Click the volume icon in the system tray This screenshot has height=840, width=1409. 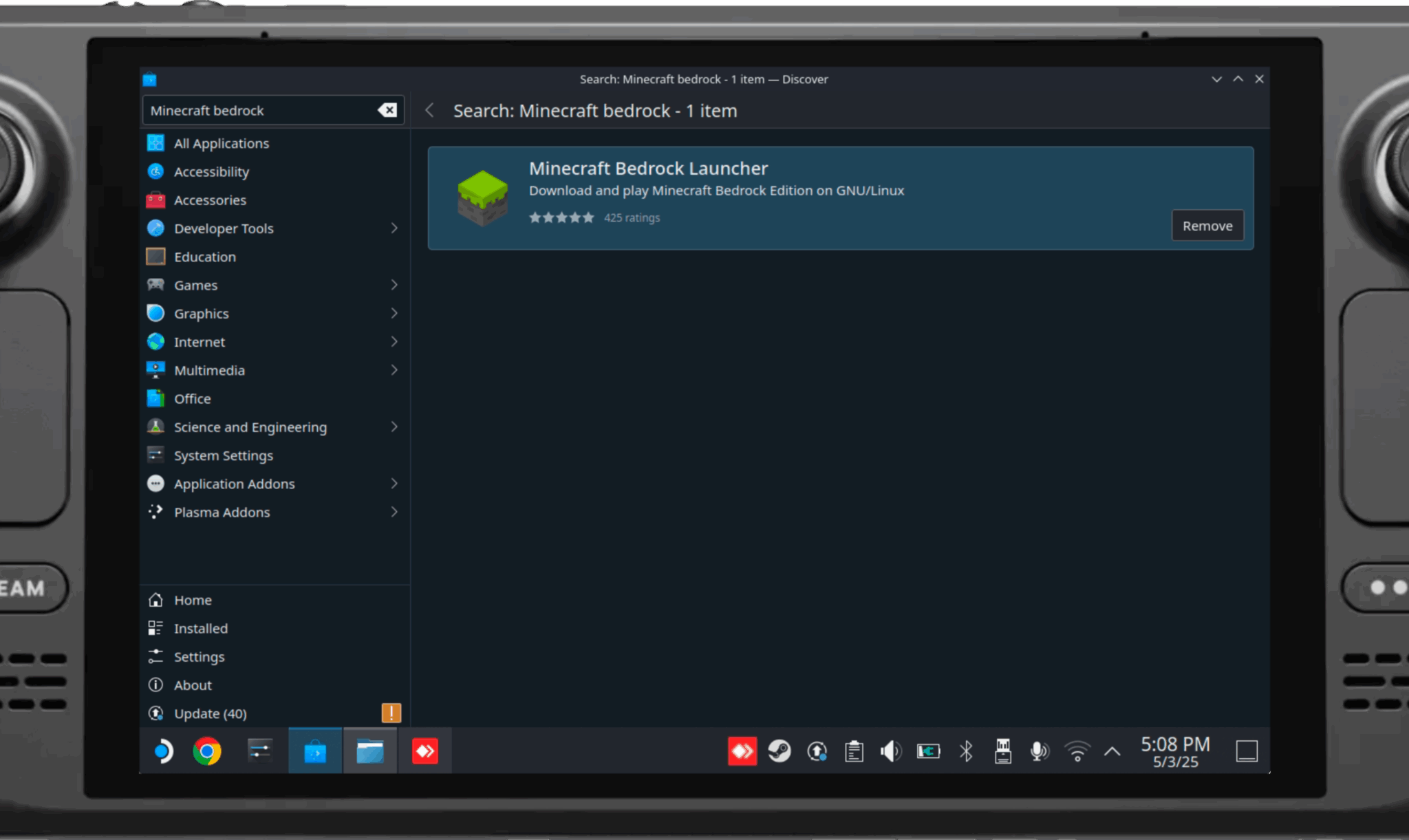[890, 751]
